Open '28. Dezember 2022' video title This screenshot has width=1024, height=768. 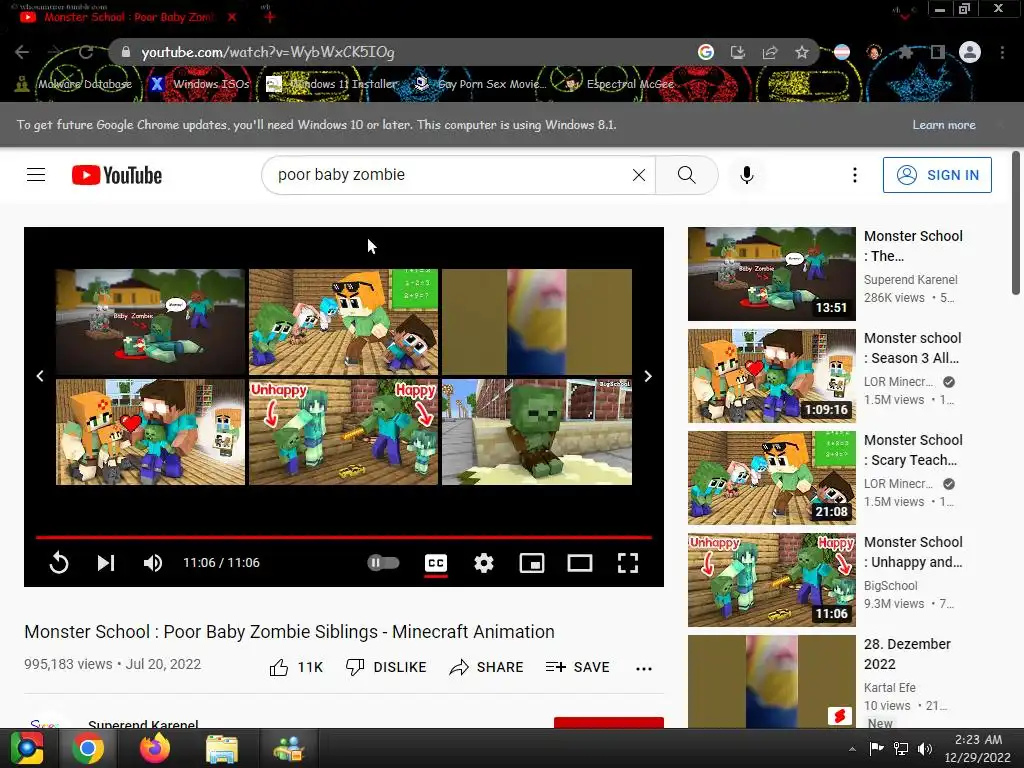point(907,654)
